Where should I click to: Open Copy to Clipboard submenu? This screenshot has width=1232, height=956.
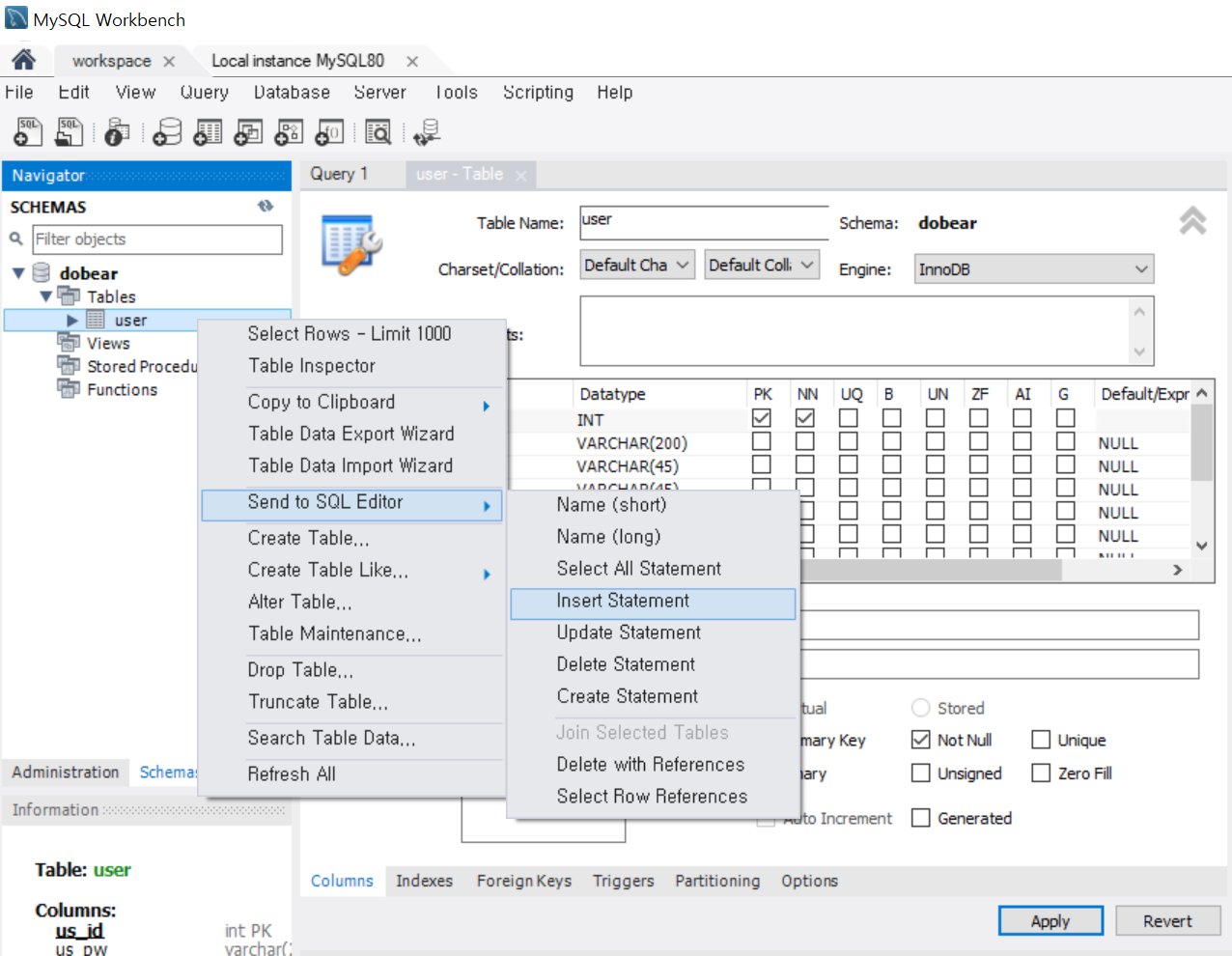[351, 402]
